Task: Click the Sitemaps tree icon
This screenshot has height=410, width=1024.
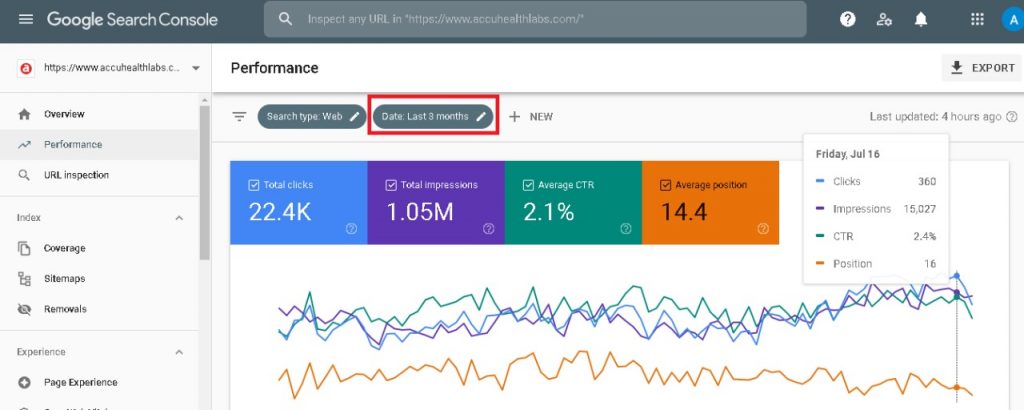Action: [24, 279]
